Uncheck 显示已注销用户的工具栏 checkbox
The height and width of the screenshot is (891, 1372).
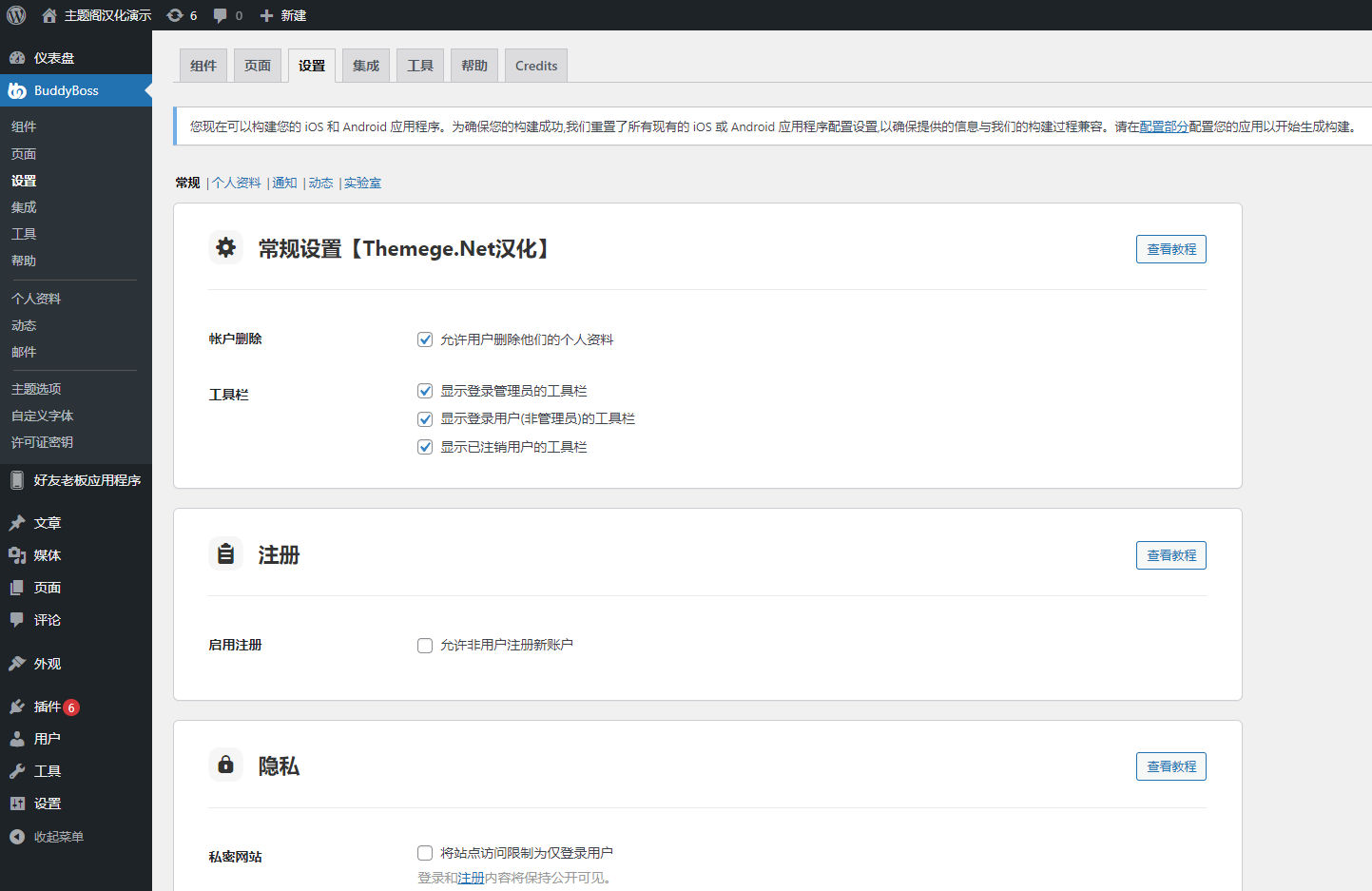click(x=425, y=447)
